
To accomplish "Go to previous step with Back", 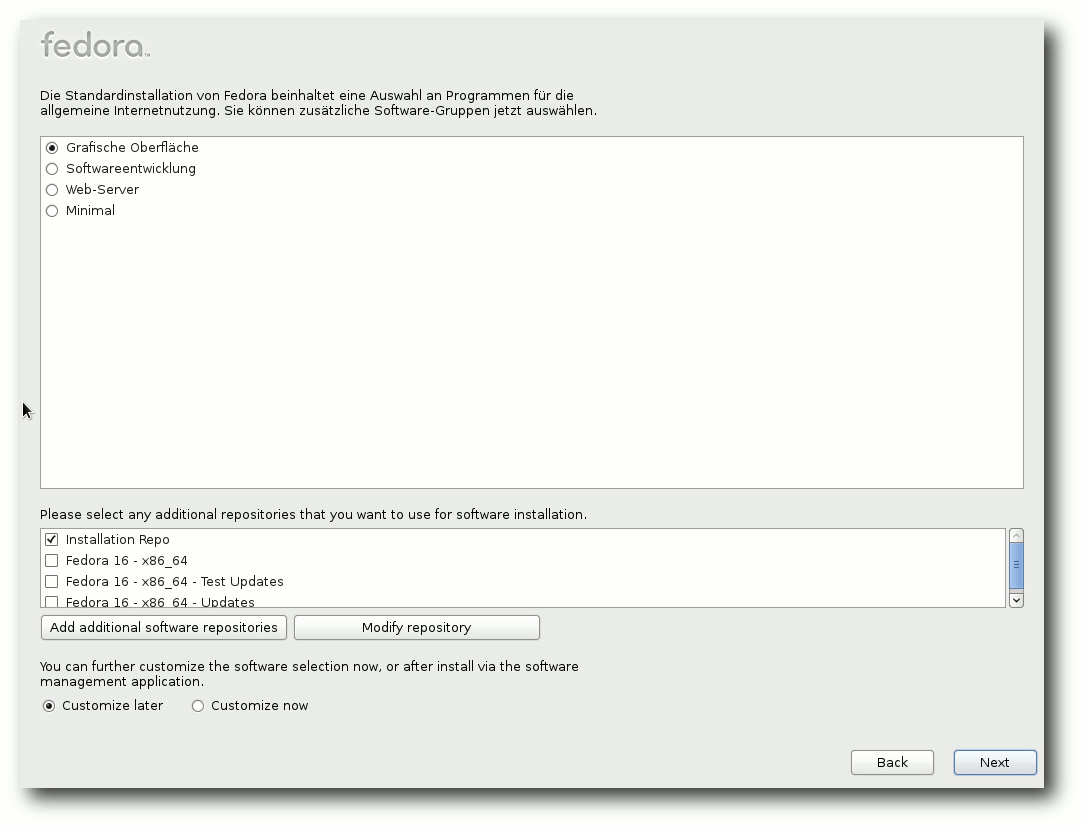I will tap(892, 763).
